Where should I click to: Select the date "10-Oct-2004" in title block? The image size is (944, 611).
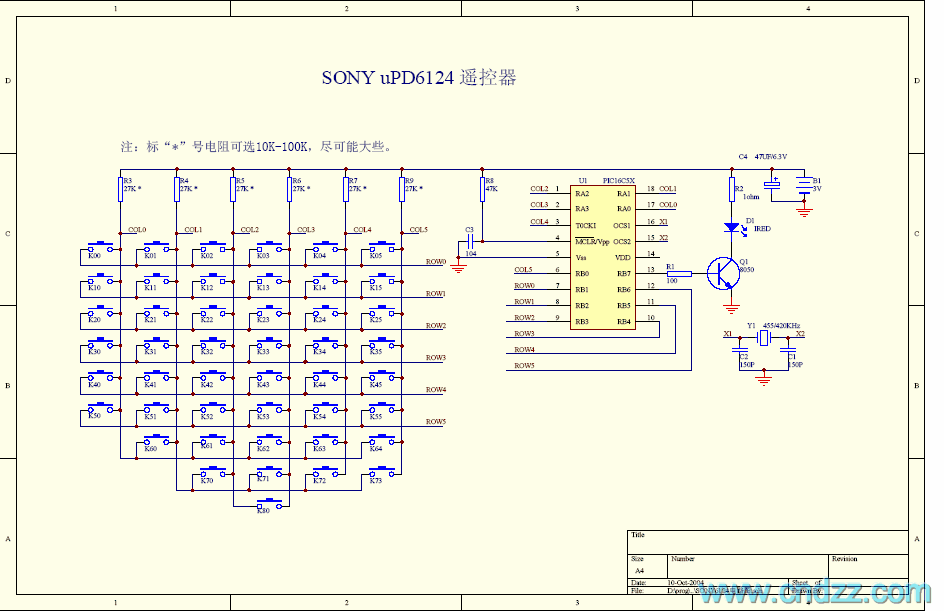point(685,583)
